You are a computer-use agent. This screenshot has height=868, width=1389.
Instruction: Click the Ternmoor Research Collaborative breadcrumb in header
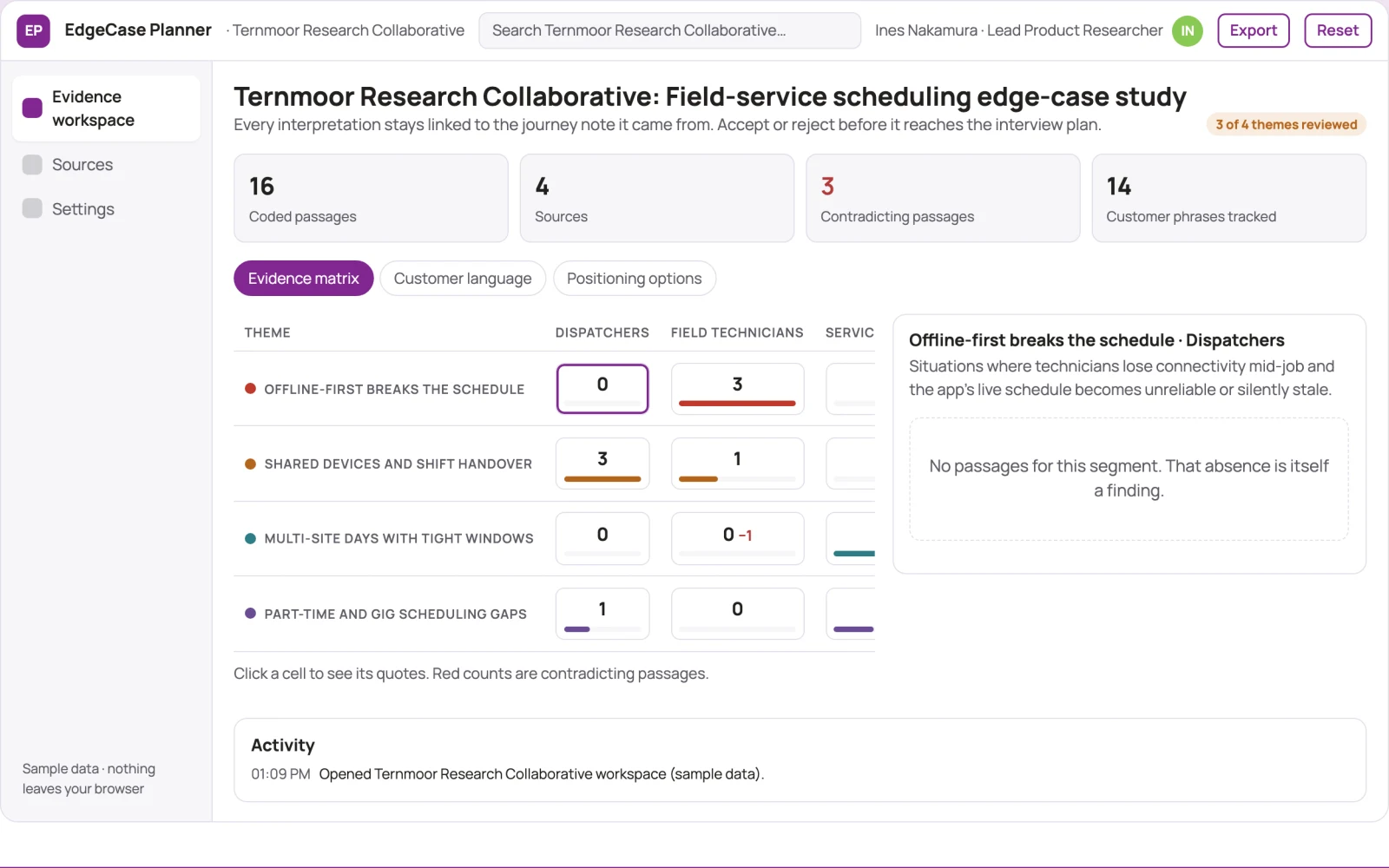click(x=347, y=30)
